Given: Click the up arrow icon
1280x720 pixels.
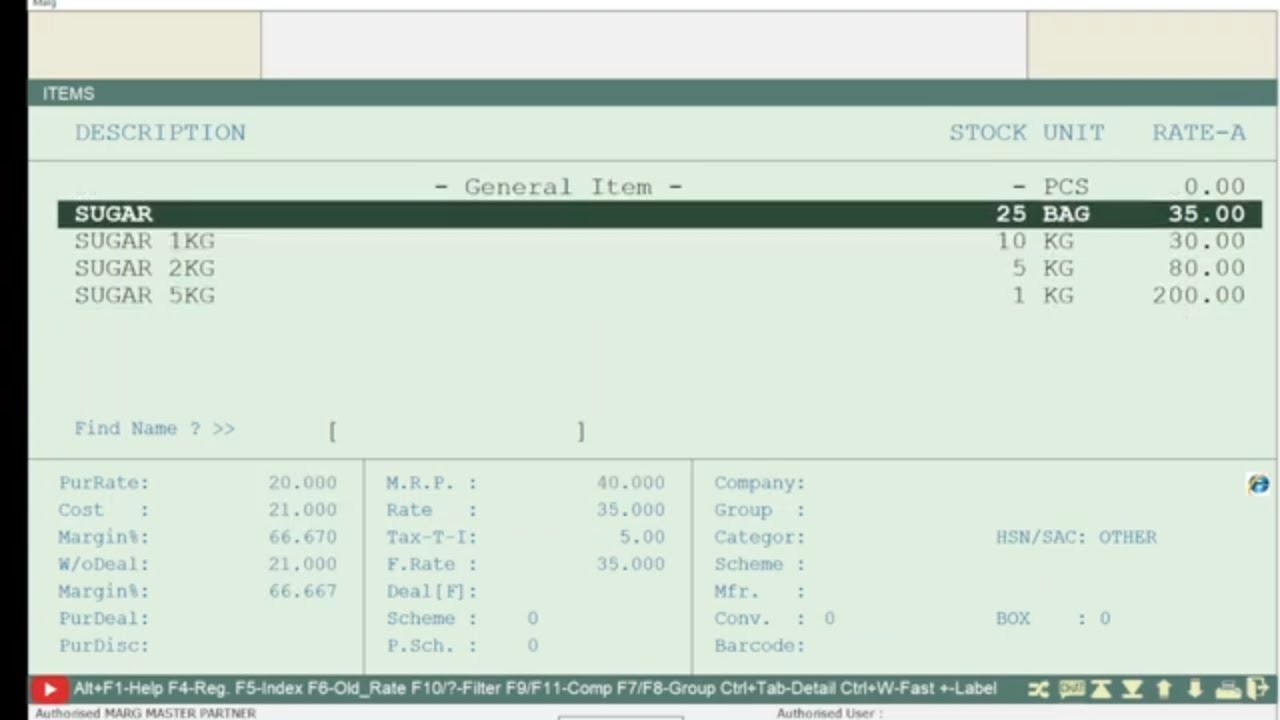Looking at the screenshot, I should tap(1164, 689).
